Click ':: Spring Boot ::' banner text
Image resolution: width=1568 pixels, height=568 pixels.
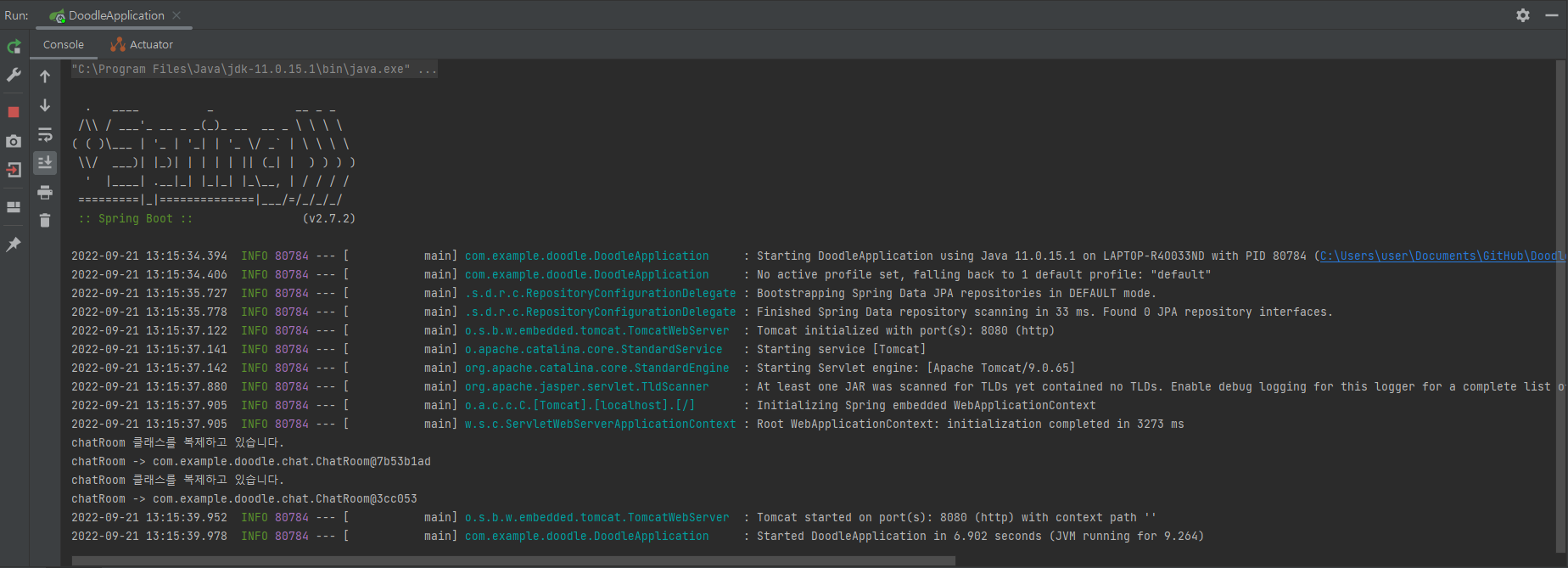136,218
